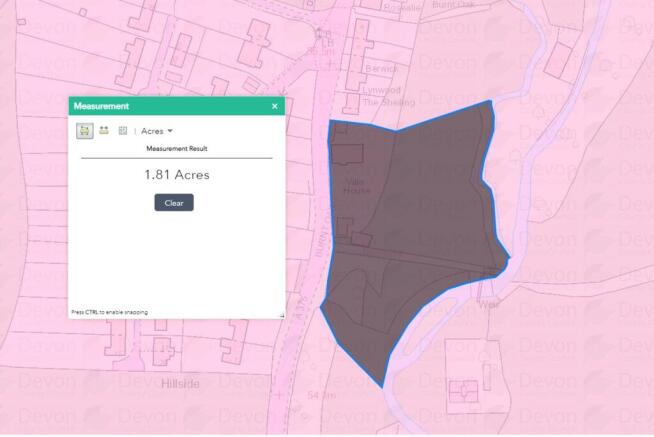
Task: Select the location coordinates tool
Action: 122,130
